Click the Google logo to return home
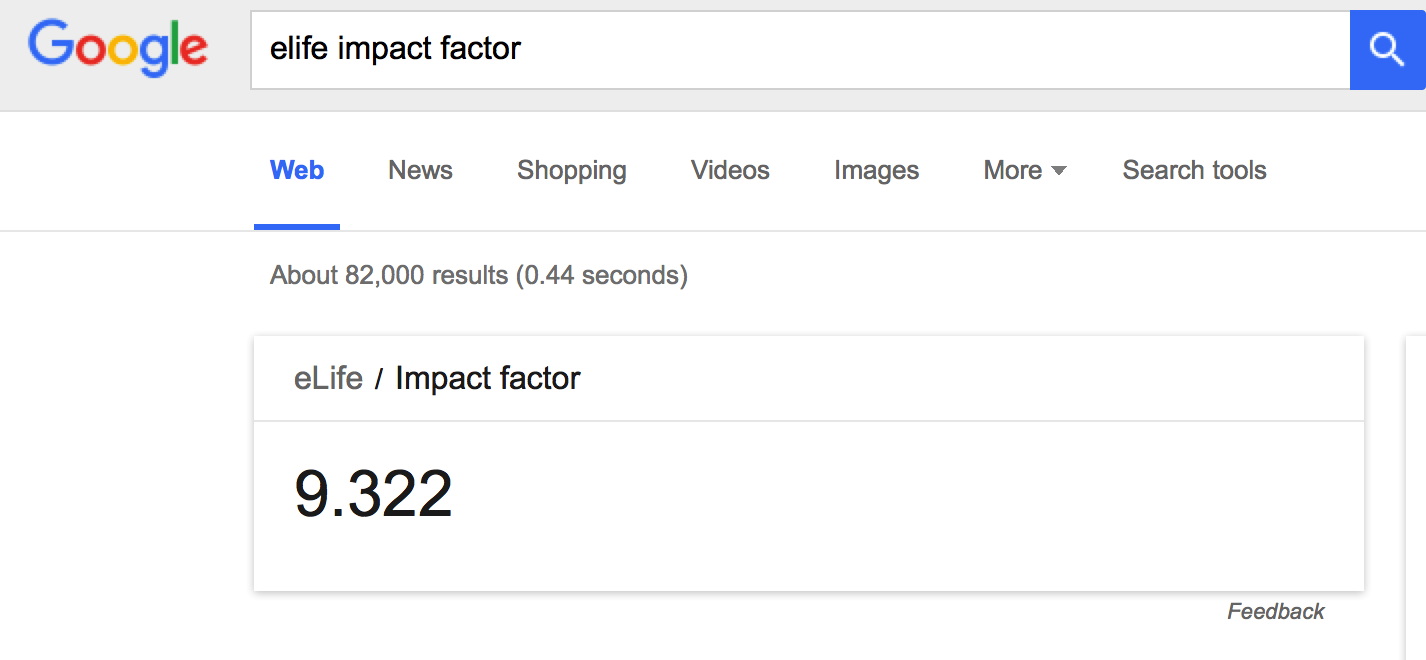 pos(117,48)
